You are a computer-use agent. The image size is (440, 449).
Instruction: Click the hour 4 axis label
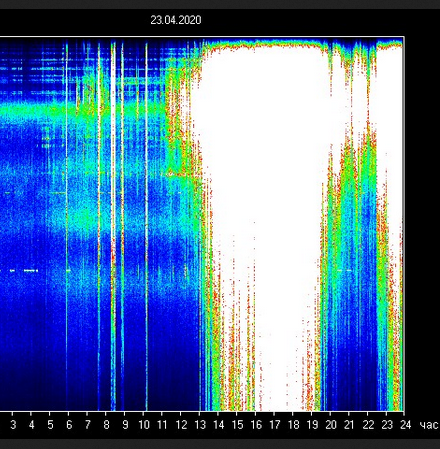[x=32, y=425]
